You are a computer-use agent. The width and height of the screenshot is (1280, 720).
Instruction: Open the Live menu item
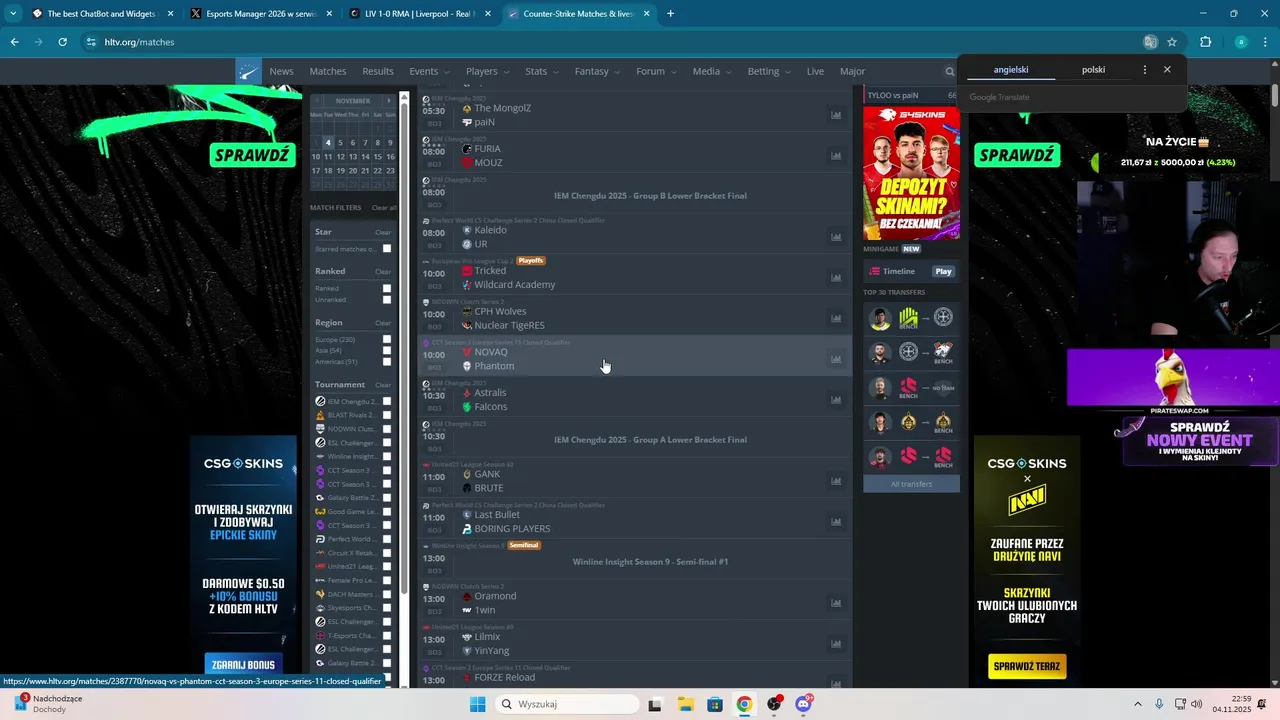(x=815, y=71)
